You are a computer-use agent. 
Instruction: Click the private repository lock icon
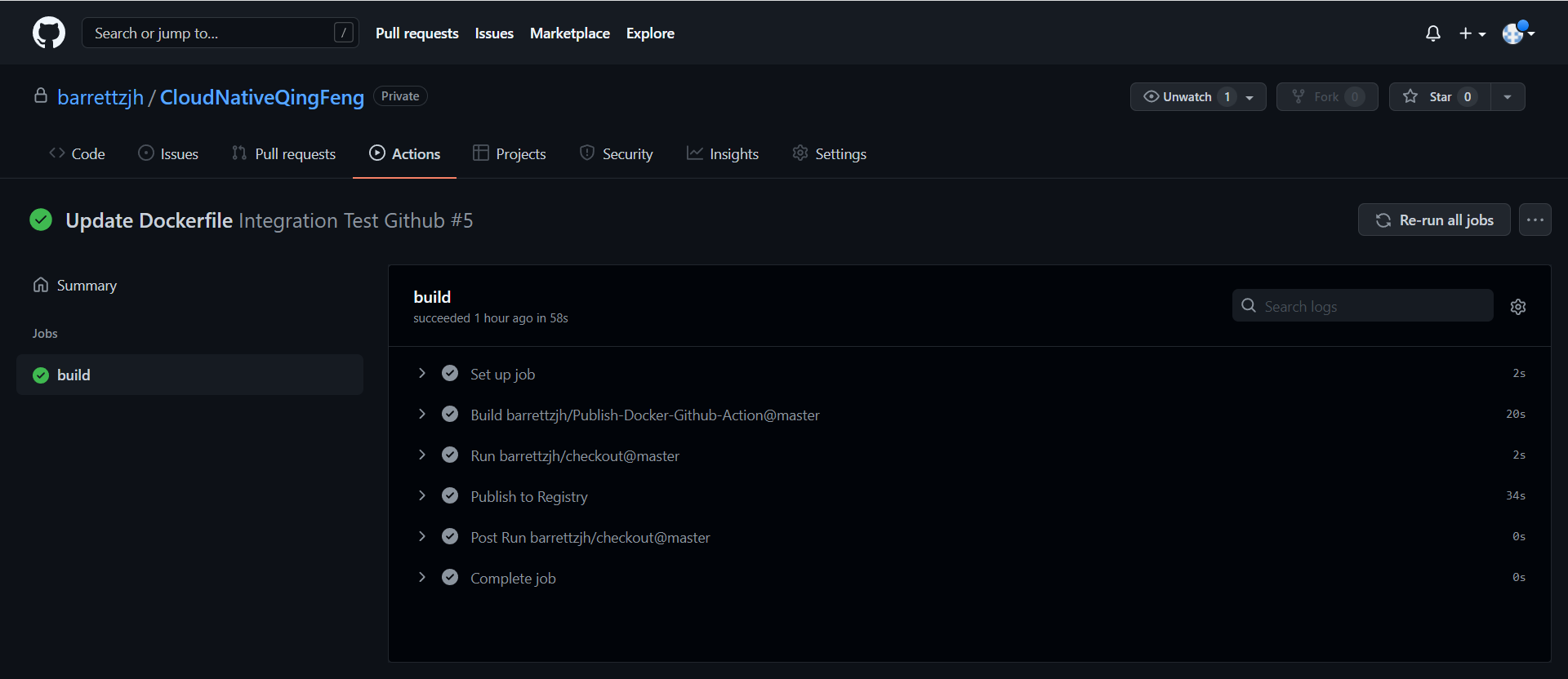coord(41,96)
